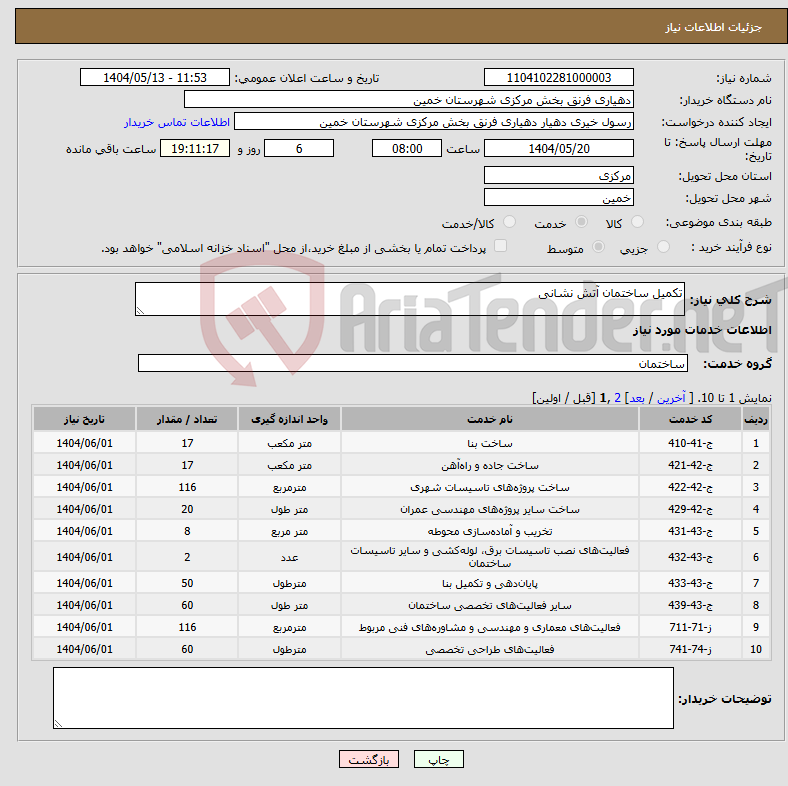Click service code ج-43-439
This screenshot has width=788, height=786.
691,606
